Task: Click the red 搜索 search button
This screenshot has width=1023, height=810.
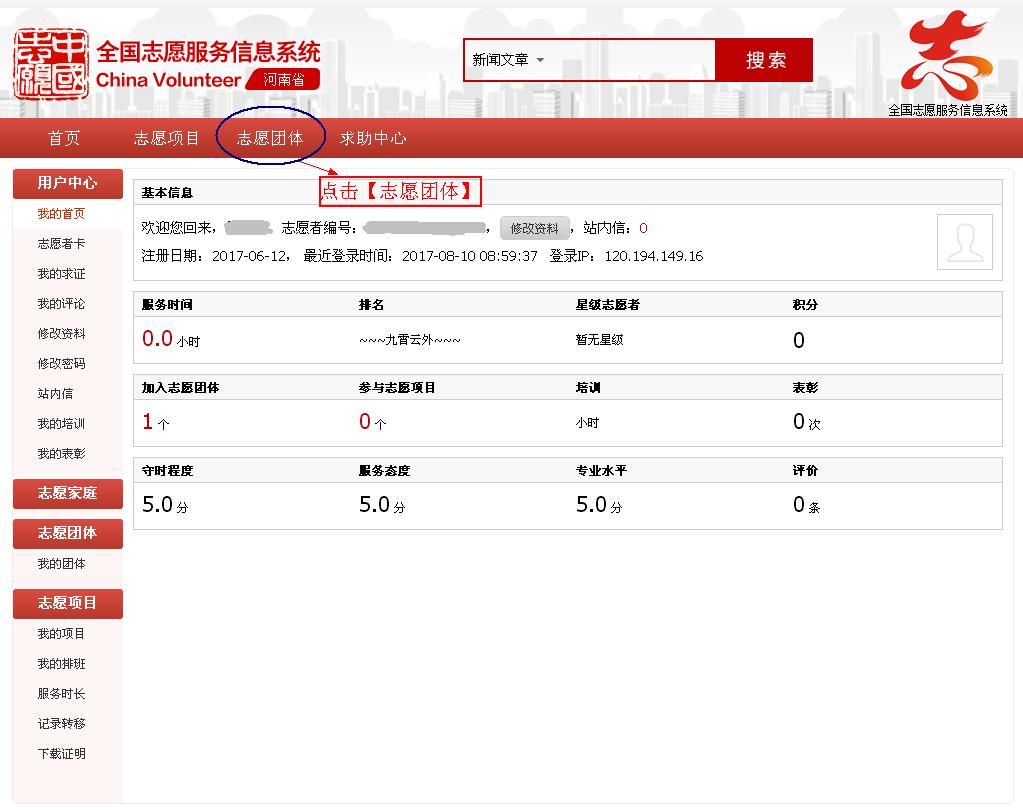Action: 764,60
